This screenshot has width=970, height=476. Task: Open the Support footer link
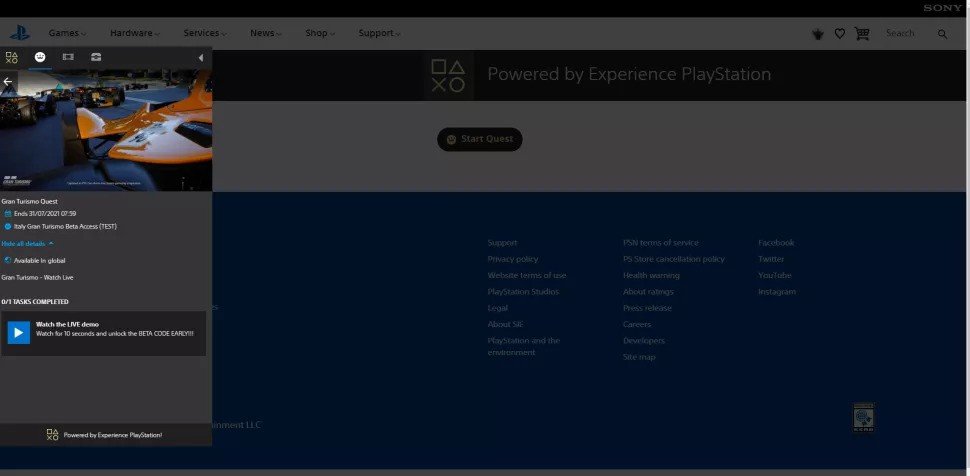click(502, 243)
